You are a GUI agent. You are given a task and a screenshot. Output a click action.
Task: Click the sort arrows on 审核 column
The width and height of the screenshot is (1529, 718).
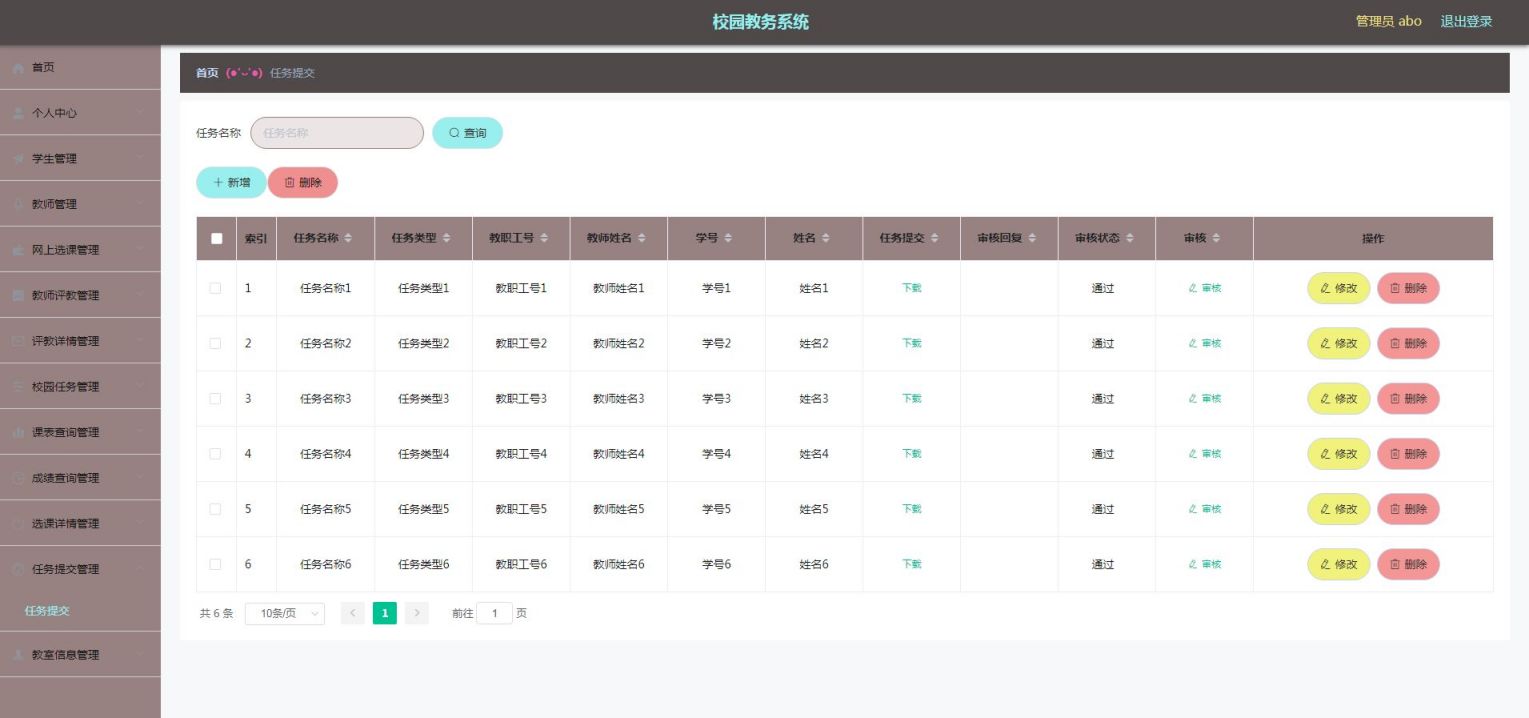click(1216, 238)
